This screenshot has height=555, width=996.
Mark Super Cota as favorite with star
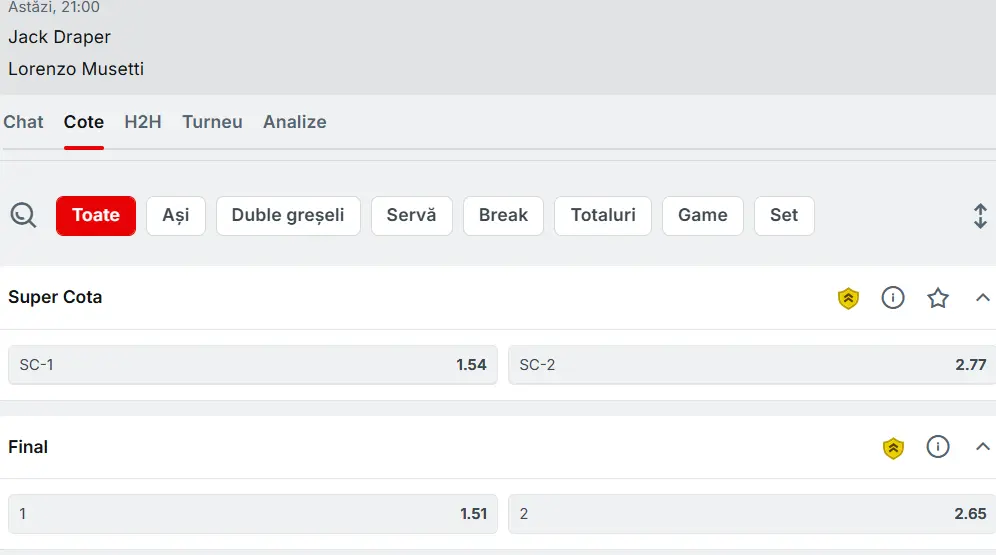coord(938,298)
